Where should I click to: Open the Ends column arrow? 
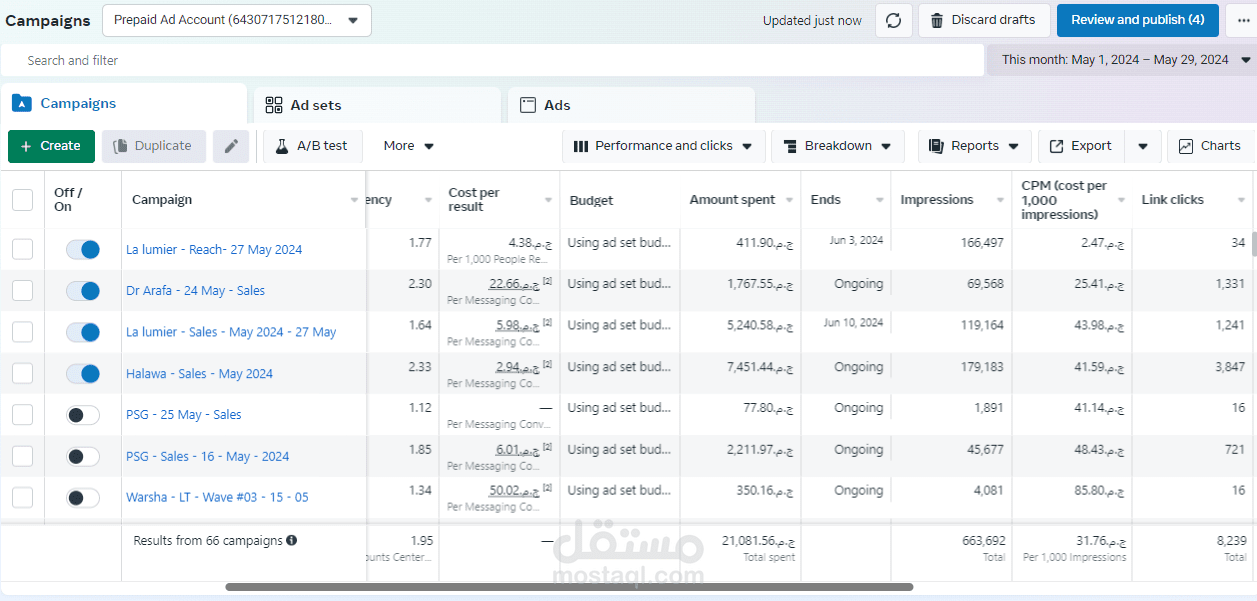[x=879, y=200]
